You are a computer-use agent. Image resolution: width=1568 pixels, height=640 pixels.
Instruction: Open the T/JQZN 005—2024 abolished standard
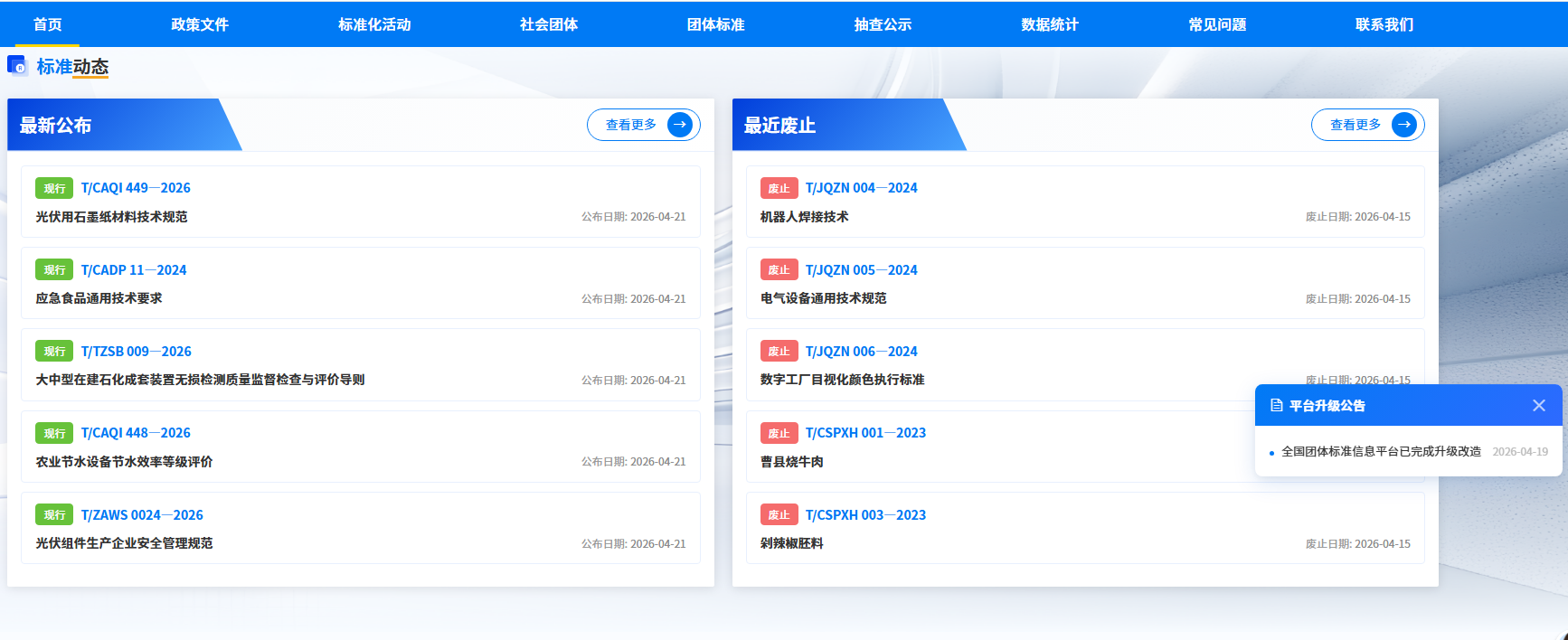(861, 270)
